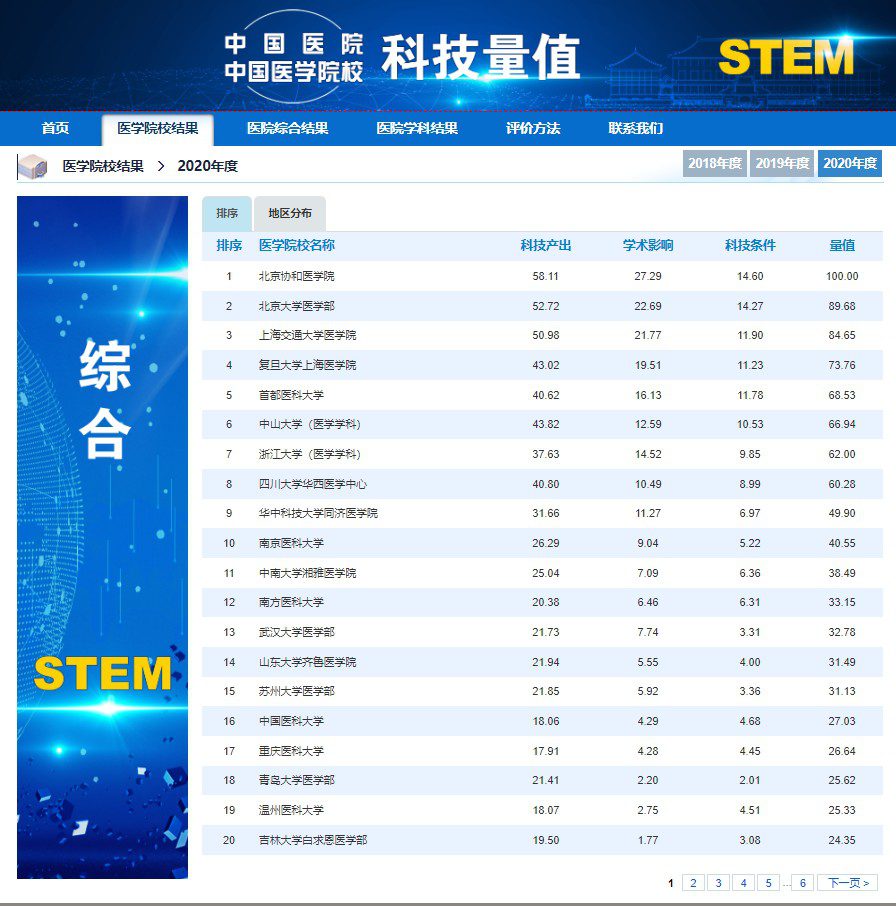Click the 科技条件 column header
Image resolution: width=896 pixels, height=906 pixels.
(750, 246)
